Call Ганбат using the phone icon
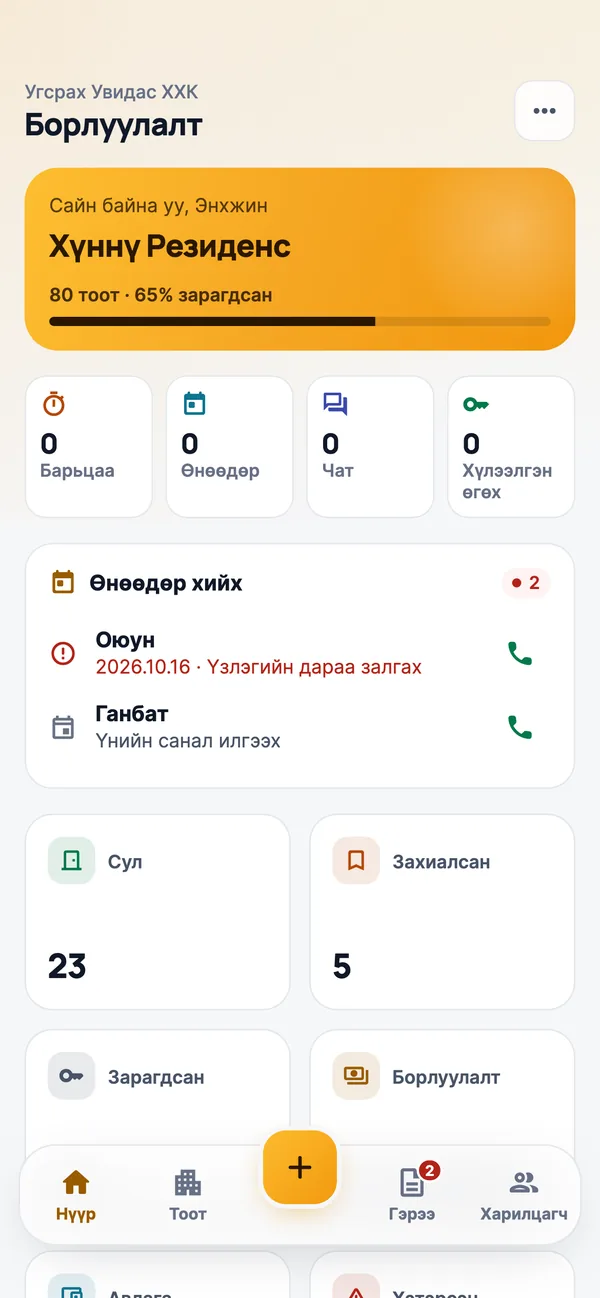 coord(520,727)
